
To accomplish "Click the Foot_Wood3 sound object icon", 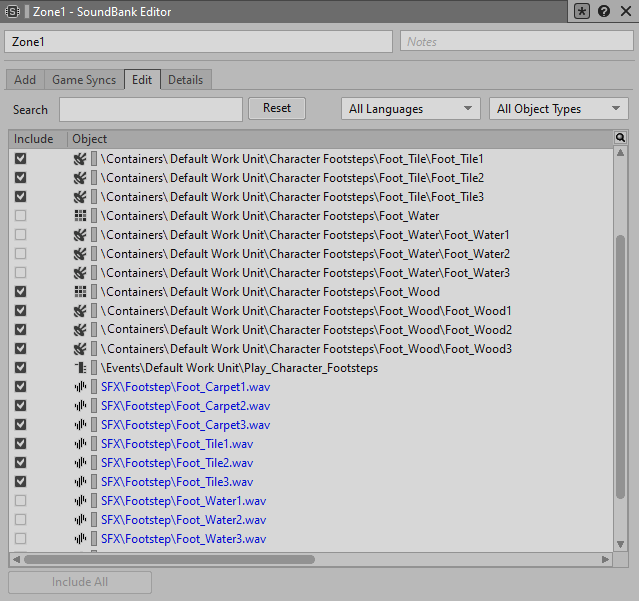I will coord(80,349).
